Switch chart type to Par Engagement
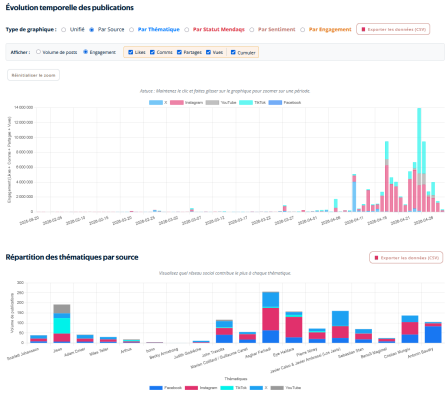Screen dimensions: 448x398 pyautogui.click(x=302, y=30)
